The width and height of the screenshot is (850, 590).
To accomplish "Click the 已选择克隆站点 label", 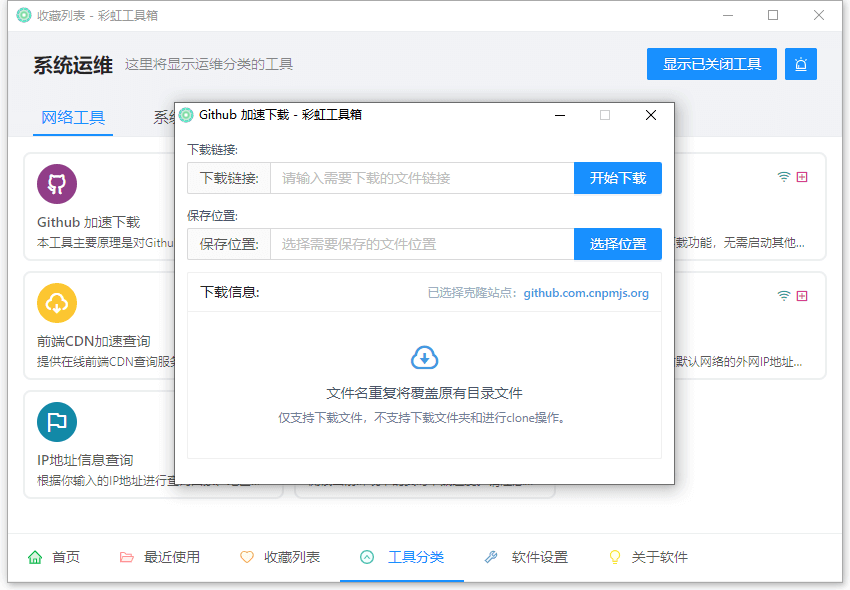I will (472, 293).
